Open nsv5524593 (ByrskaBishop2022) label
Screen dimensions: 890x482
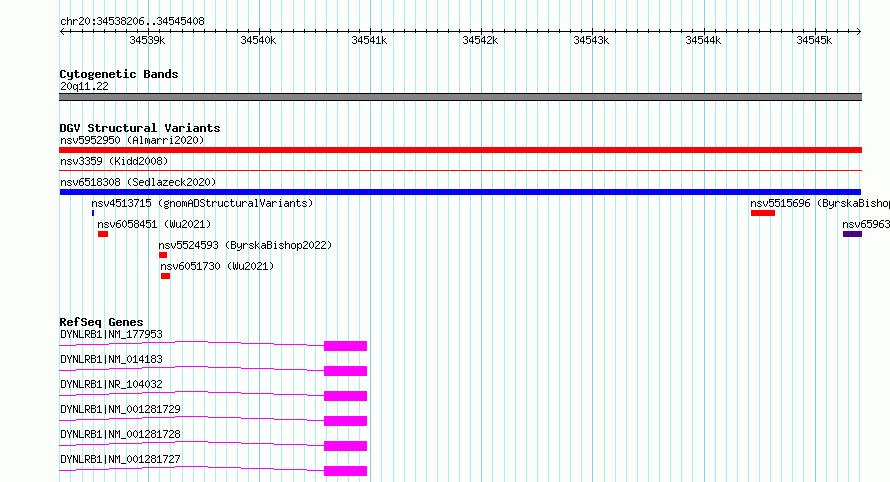pos(245,245)
